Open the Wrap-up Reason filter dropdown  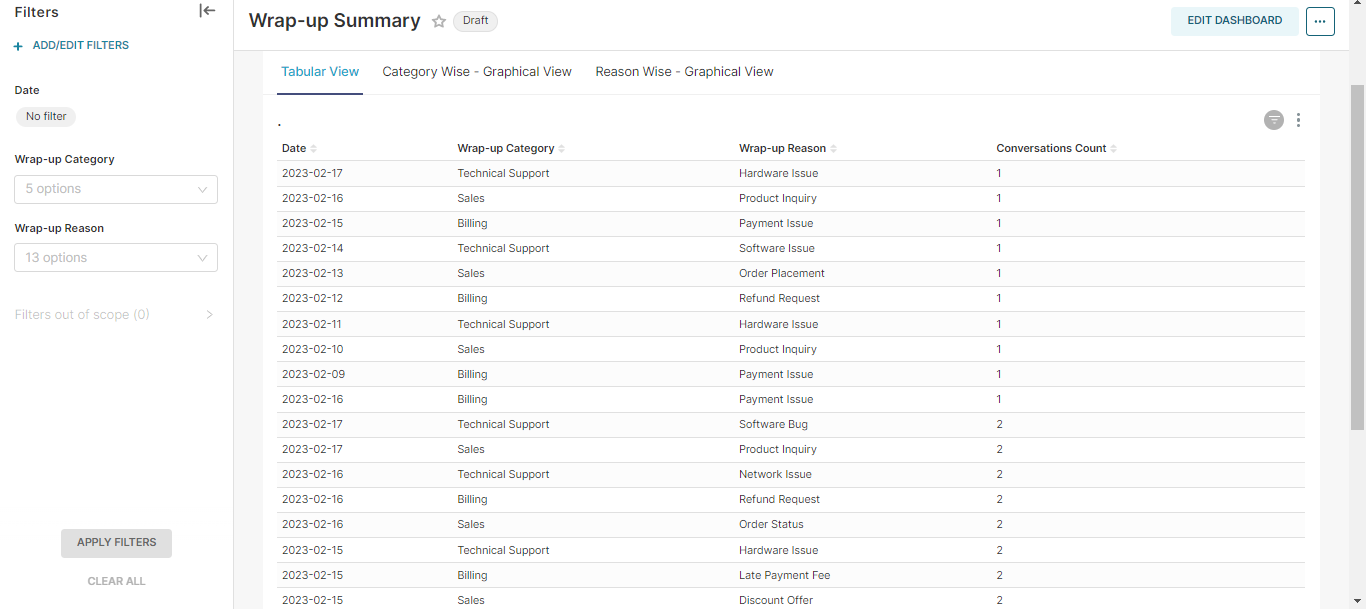pyautogui.click(x=116, y=258)
